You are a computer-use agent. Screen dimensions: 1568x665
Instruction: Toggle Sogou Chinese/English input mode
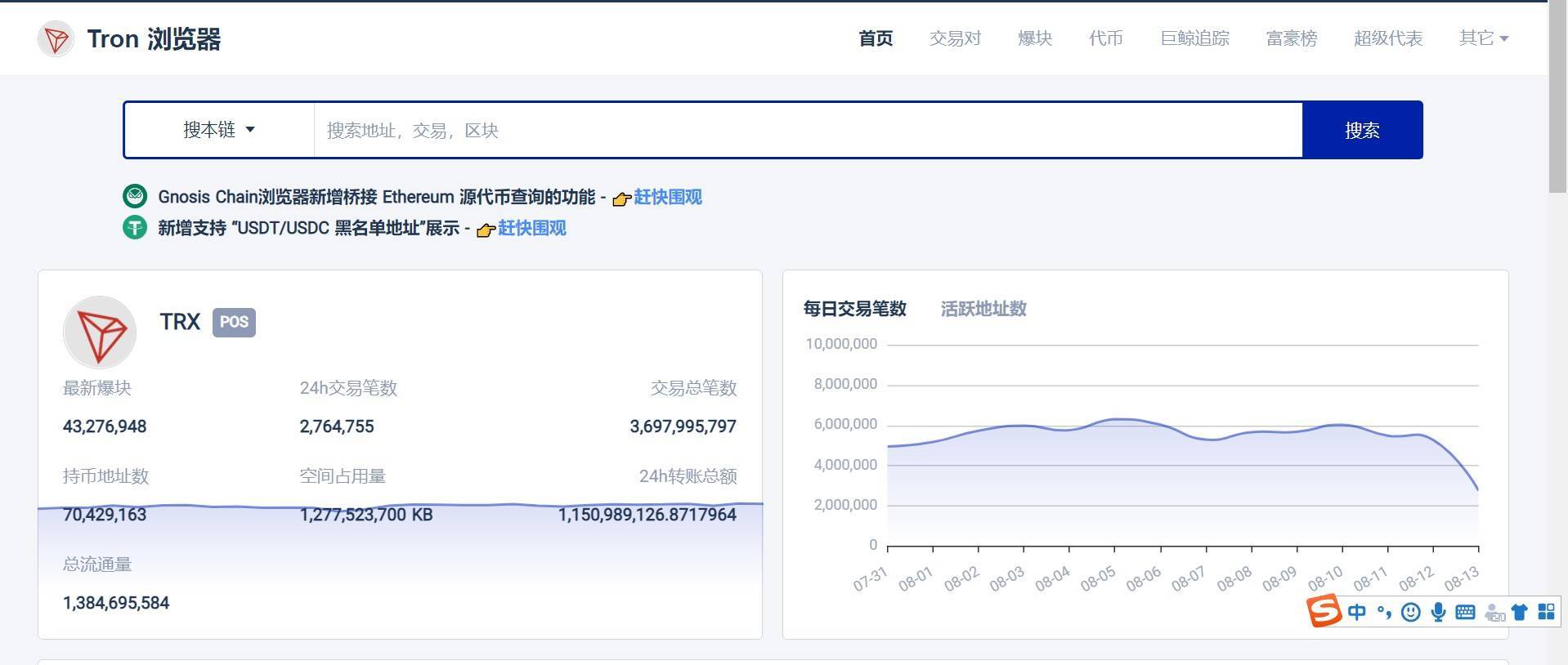[x=1356, y=612]
